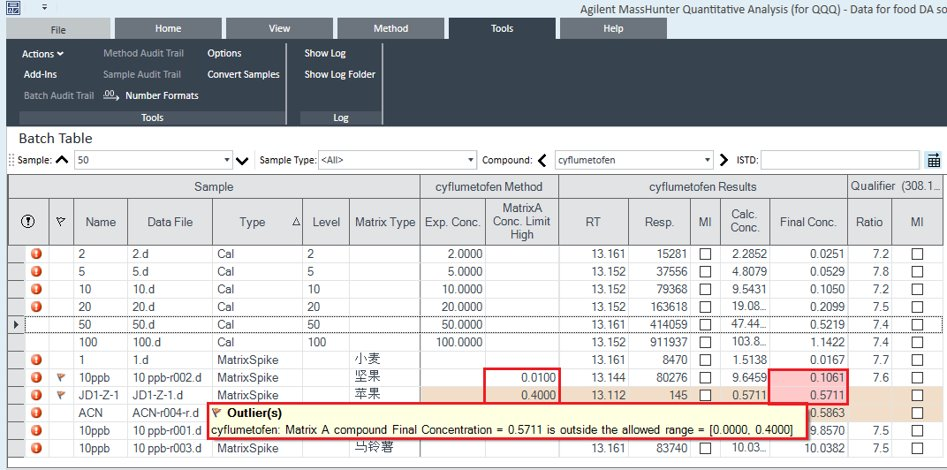
Task: Click Show Log Folder
Action: 339,74
